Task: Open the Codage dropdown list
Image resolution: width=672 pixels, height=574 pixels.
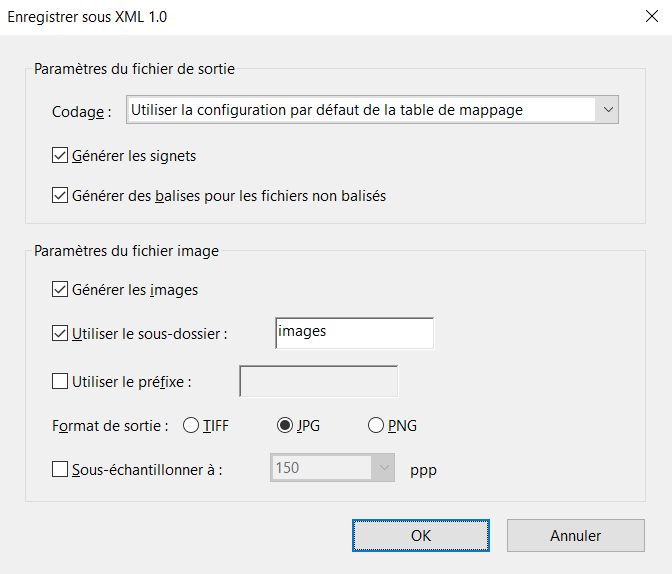Action: pos(606,110)
